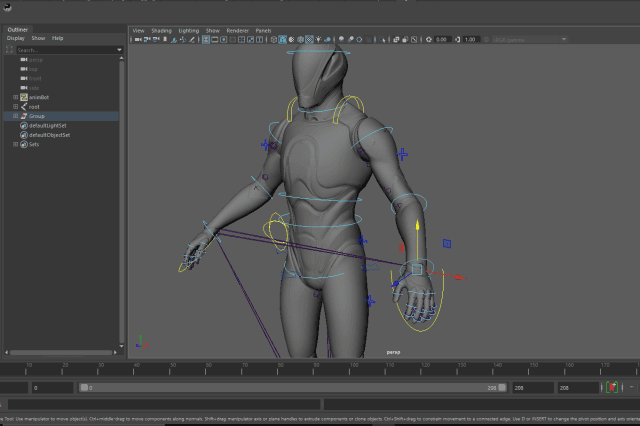This screenshot has height=426, width=640.
Task: Enable Smooth Shade All mode
Action: [282, 40]
